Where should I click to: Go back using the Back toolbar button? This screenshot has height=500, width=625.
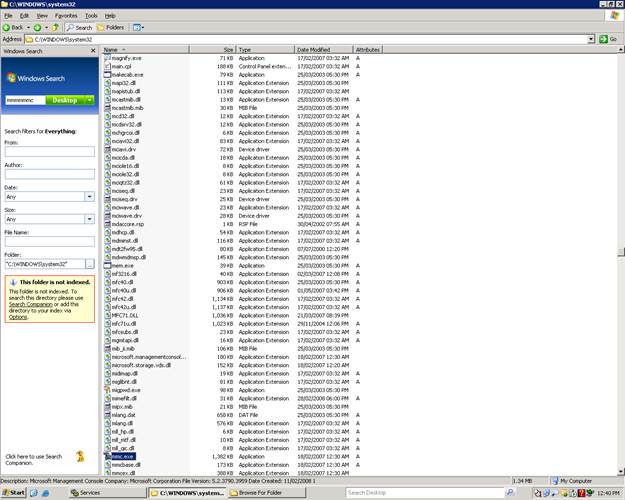[13, 28]
